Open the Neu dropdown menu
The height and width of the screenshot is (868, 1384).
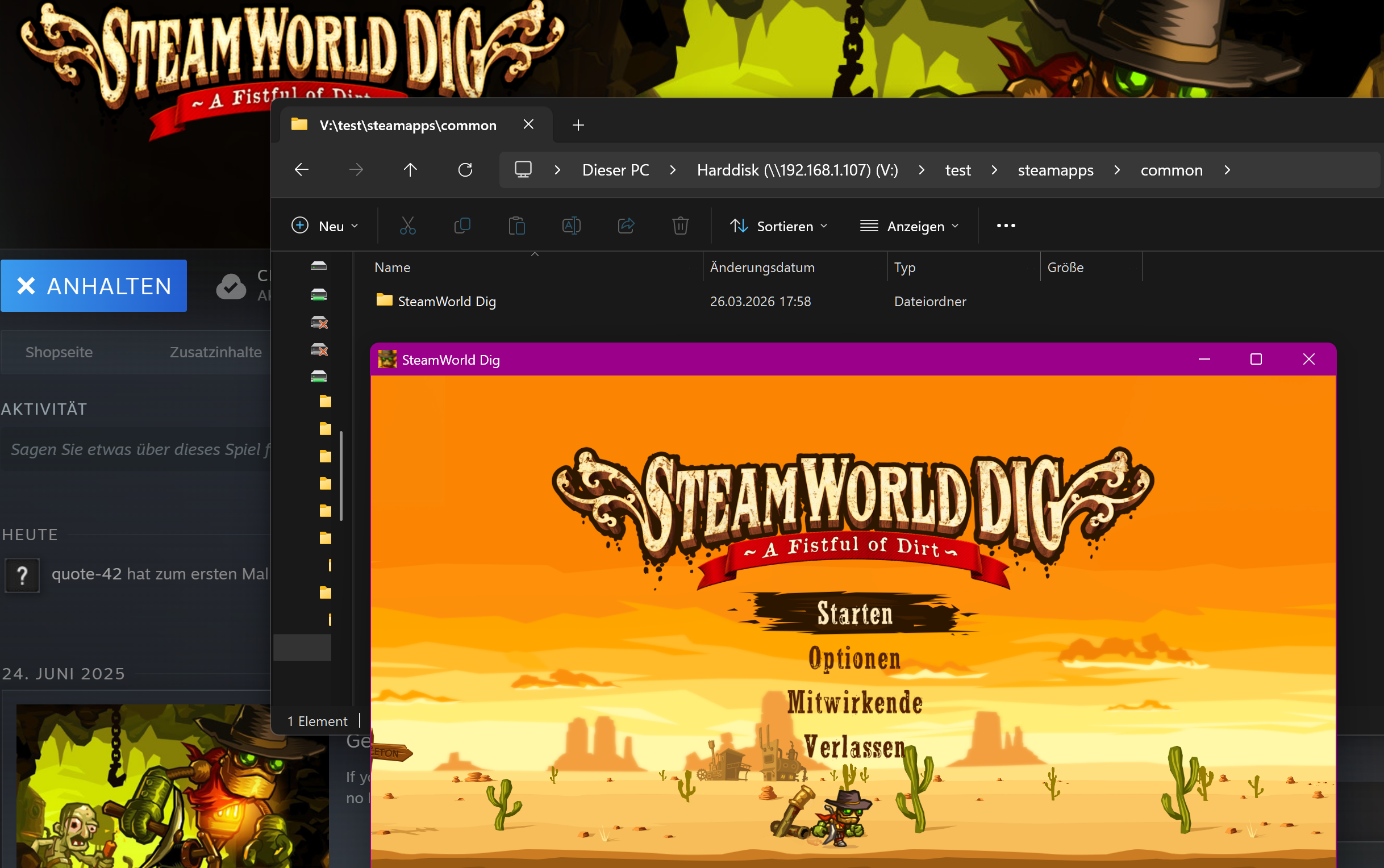click(325, 226)
